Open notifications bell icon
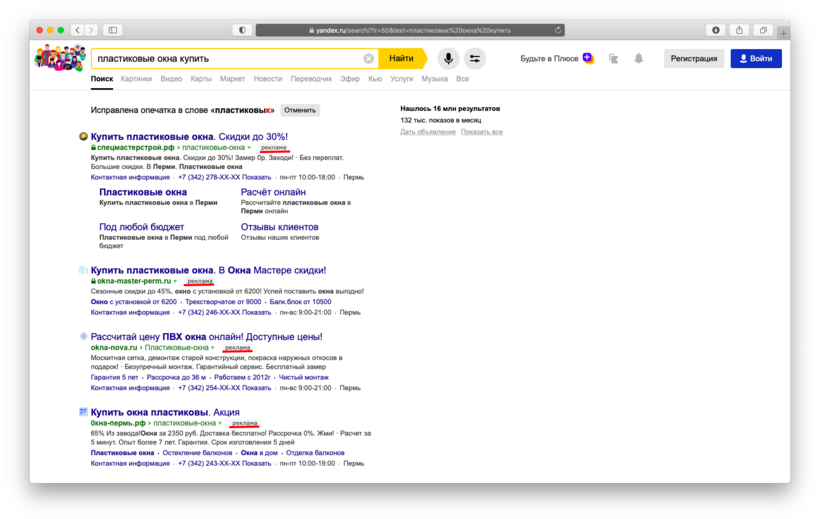Screen dimensions: 820x519 [639, 59]
